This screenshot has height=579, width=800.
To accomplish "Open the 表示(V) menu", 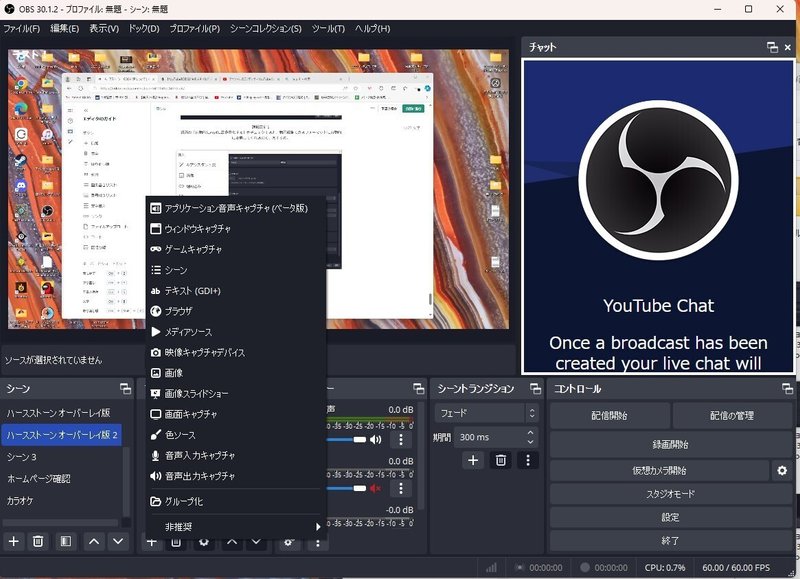I will pos(104,29).
